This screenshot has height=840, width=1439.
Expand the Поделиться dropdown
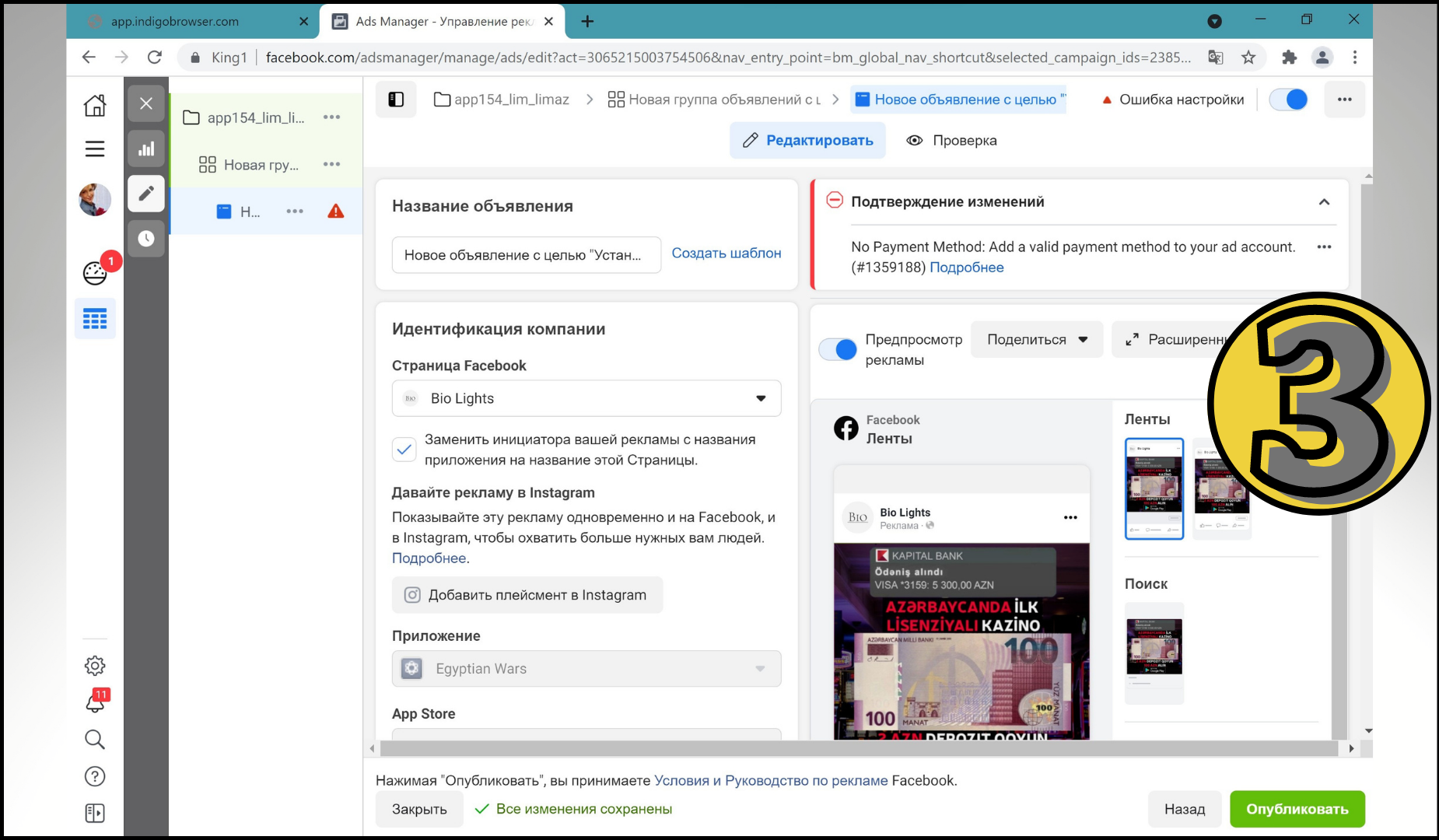(1037, 340)
